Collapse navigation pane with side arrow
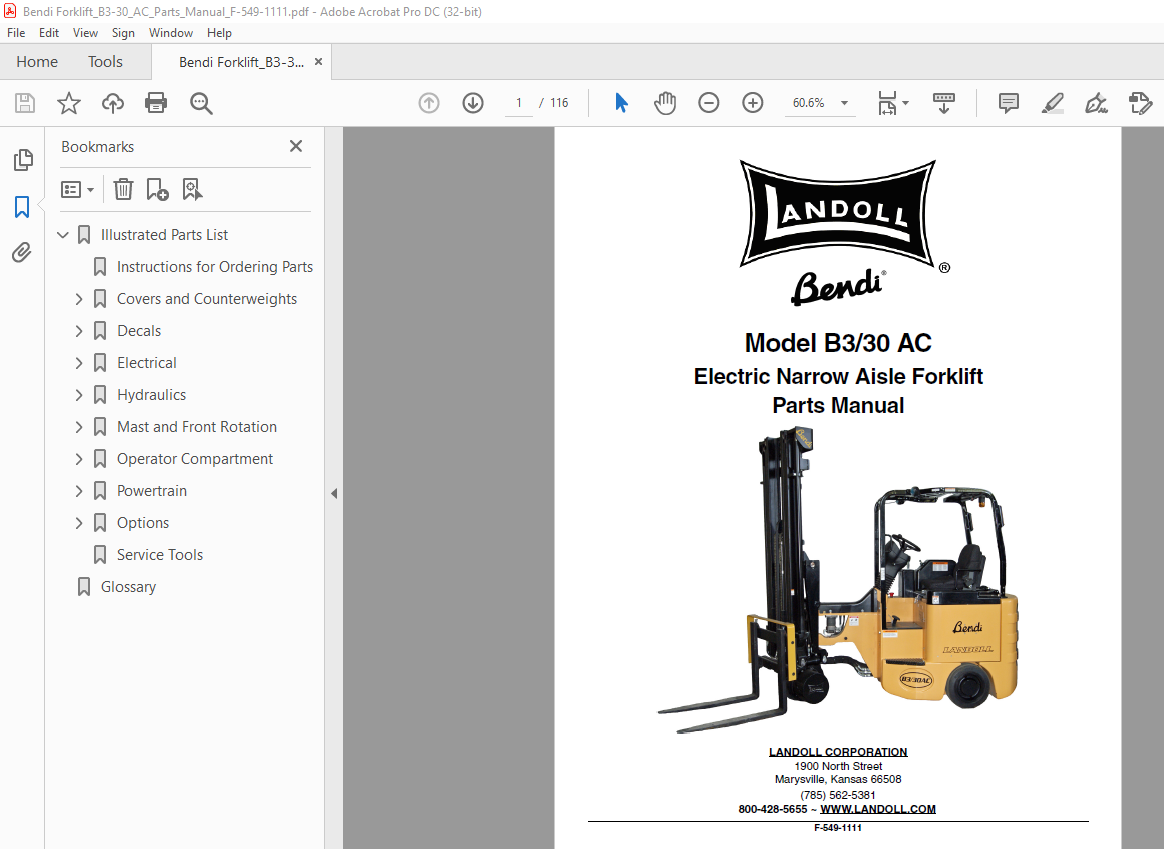This screenshot has width=1164, height=849. click(x=334, y=494)
